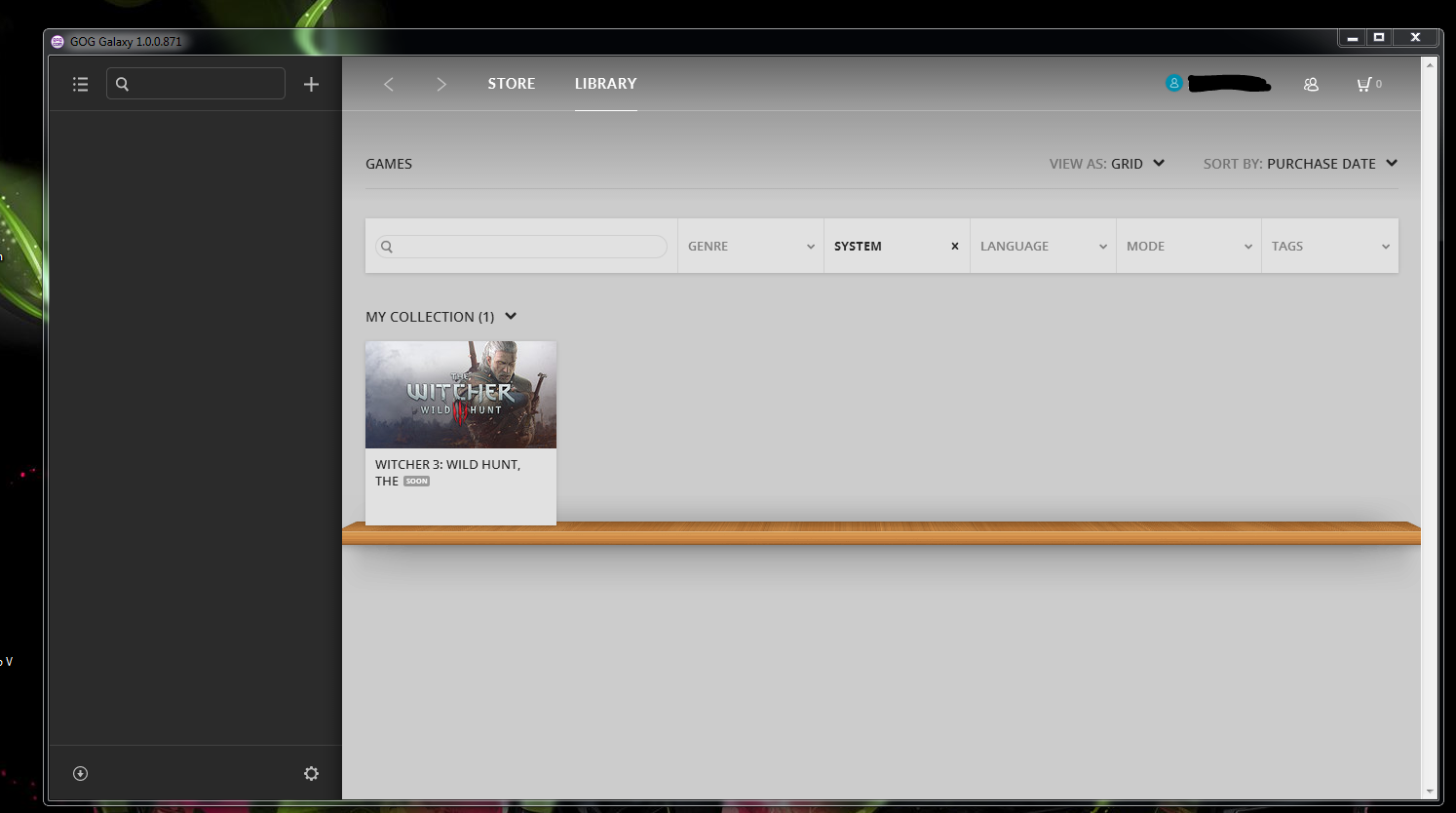
Task: Go forward with the right arrow
Action: [441, 85]
